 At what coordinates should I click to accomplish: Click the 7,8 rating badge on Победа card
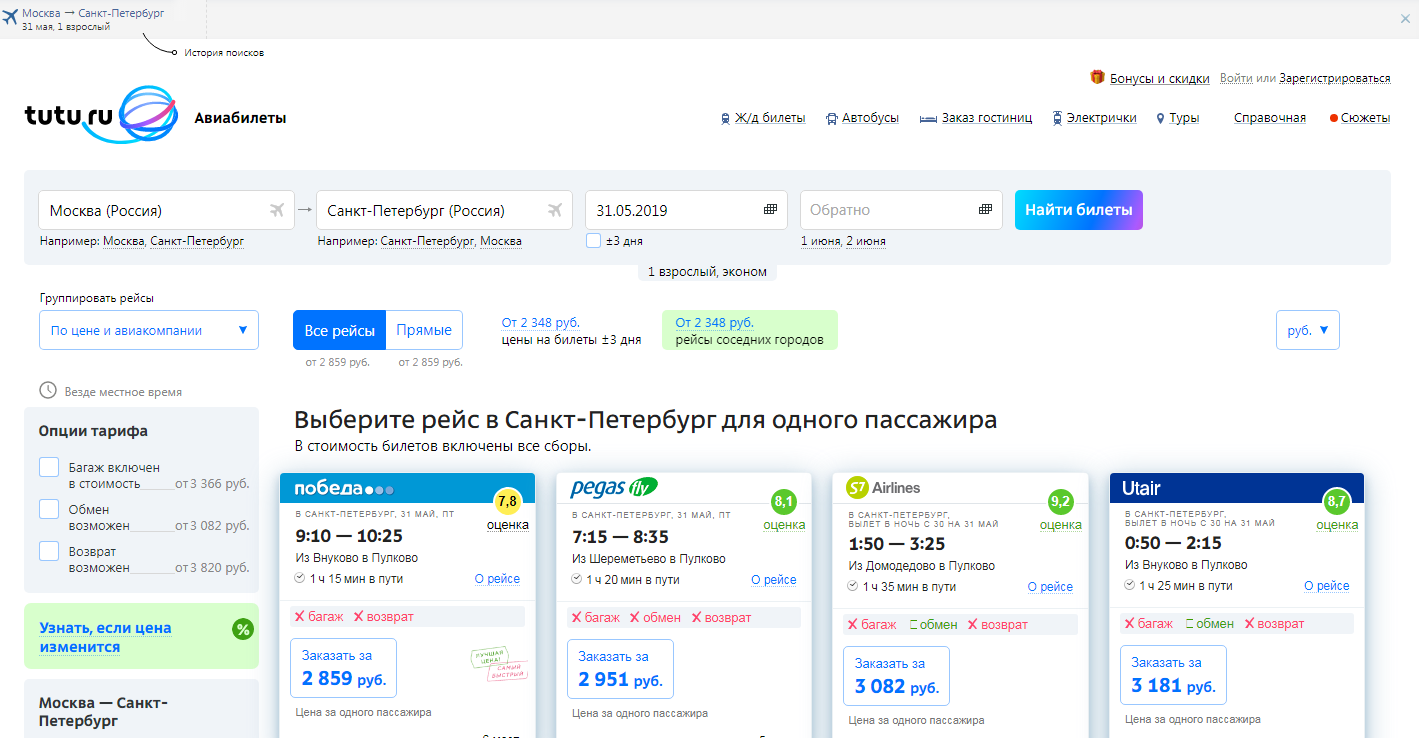point(507,501)
